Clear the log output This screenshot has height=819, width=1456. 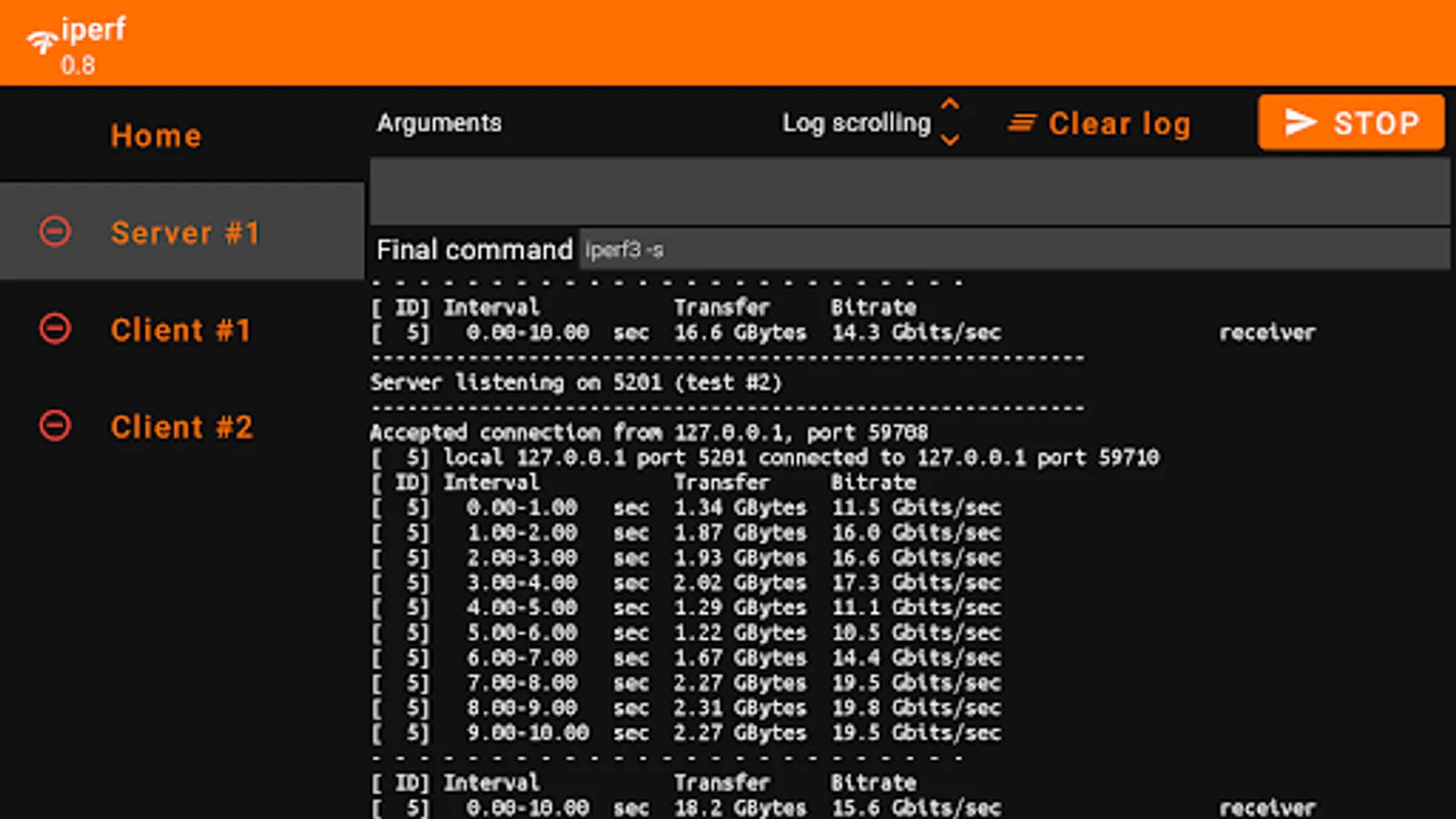[x=1099, y=123]
